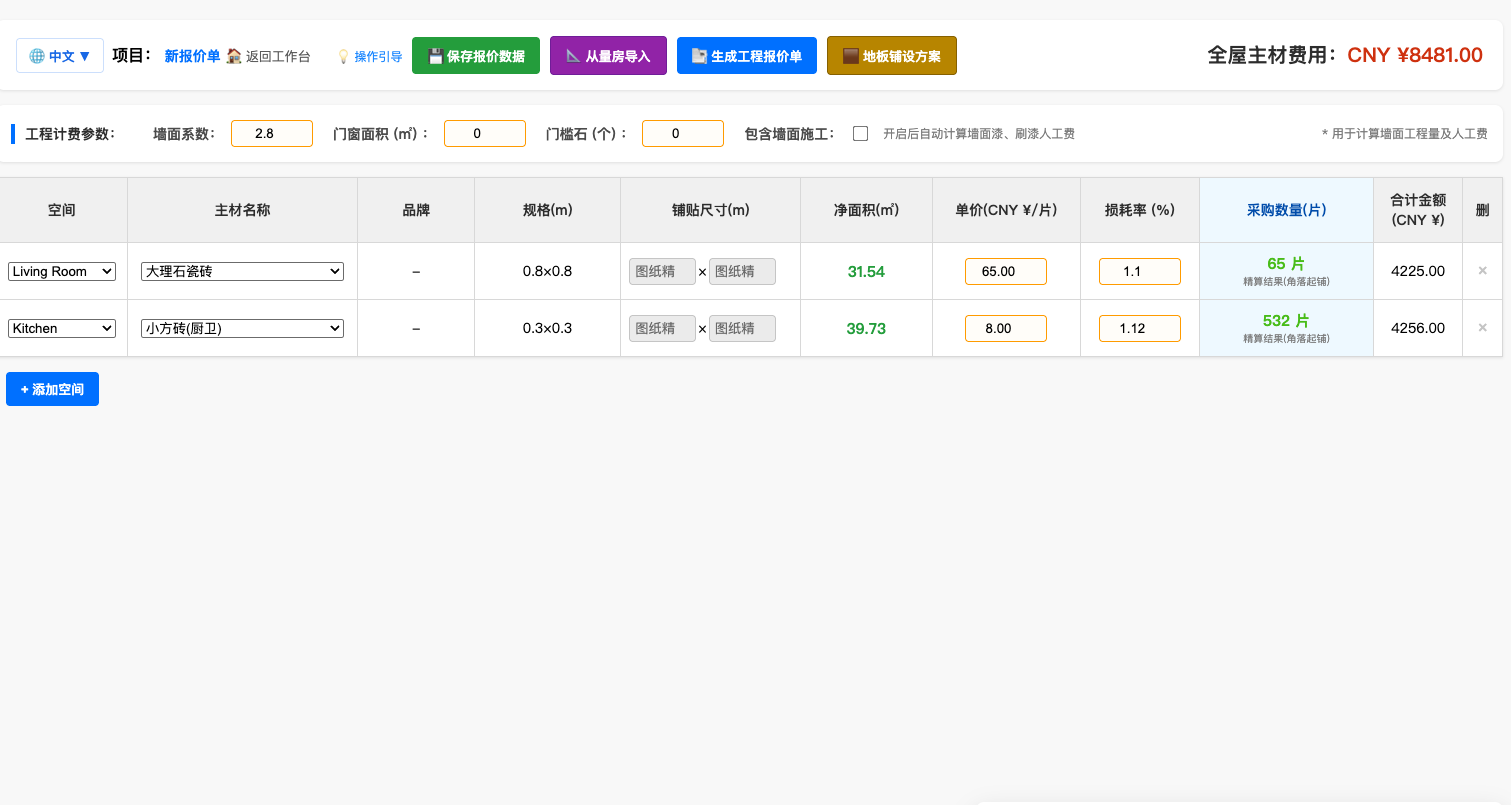Click the CNY ¥8481.00 total cost
Screen dimensions: 1511x805
(1415, 55)
